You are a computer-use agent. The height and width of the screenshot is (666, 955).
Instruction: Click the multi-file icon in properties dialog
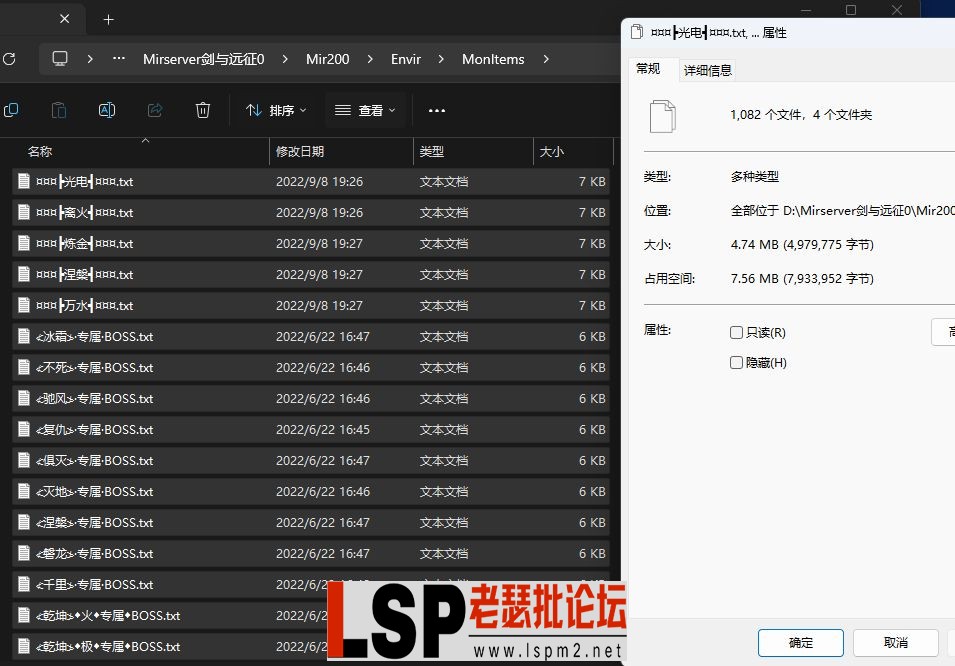(663, 116)
